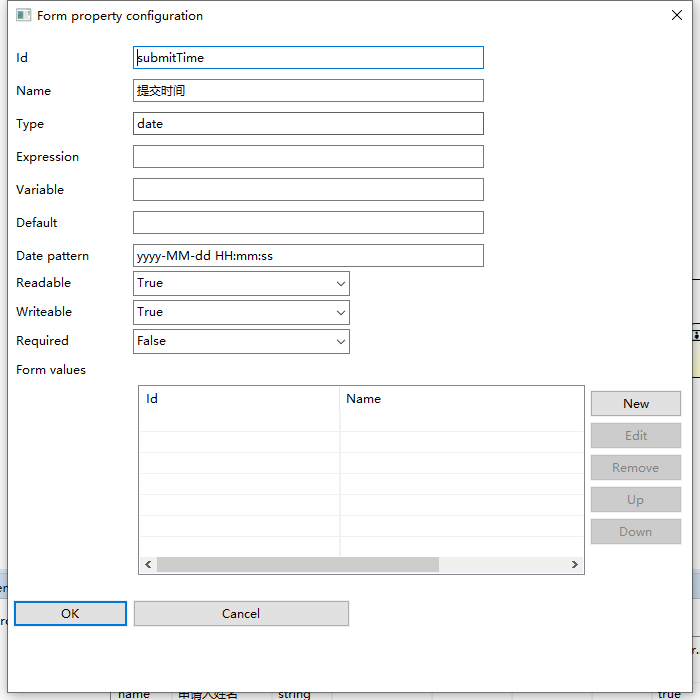Click the Id input field
This screenshot has height=700, width=700.
tap(308, 58)
